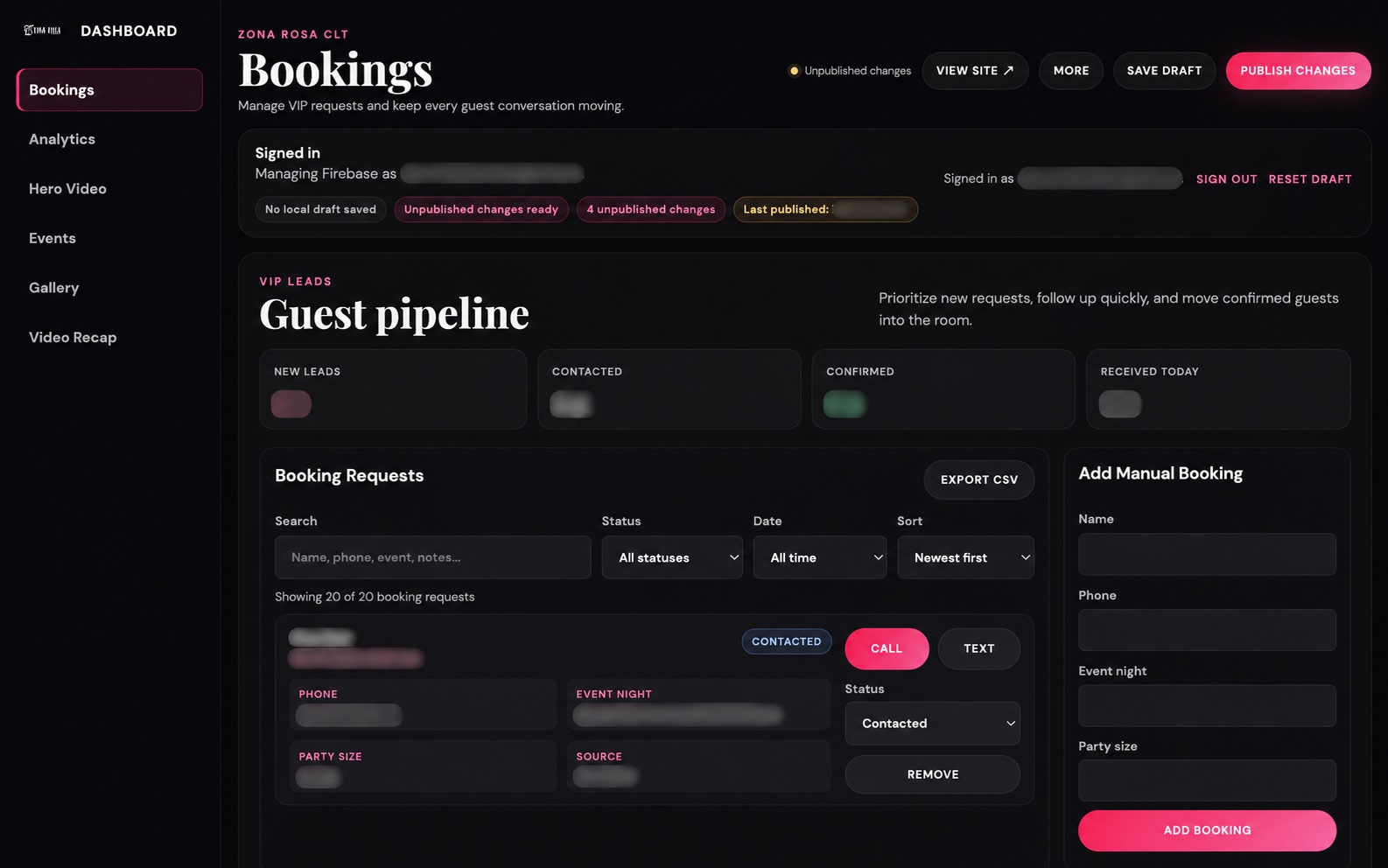Open the All statuses filter dropdown

(x=672, y=557)
